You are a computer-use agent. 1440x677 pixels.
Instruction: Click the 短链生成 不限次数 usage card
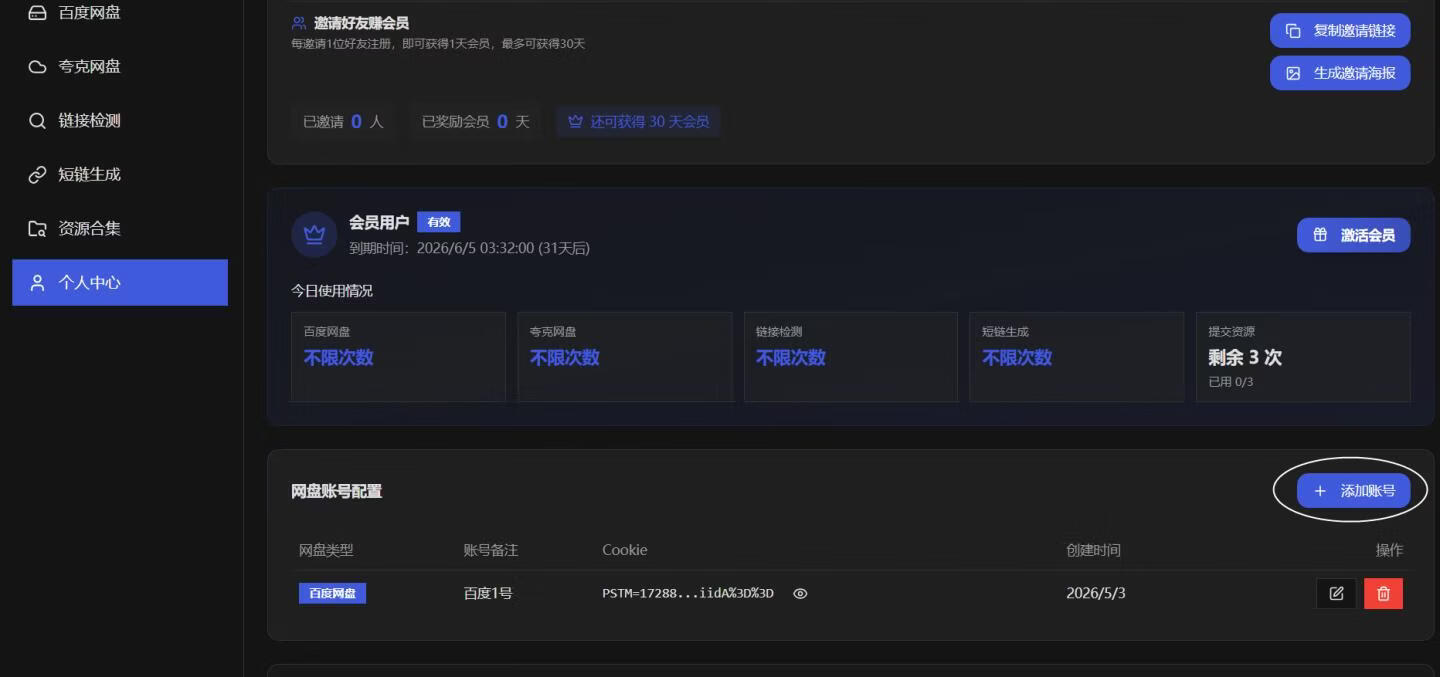[1077, 357]
